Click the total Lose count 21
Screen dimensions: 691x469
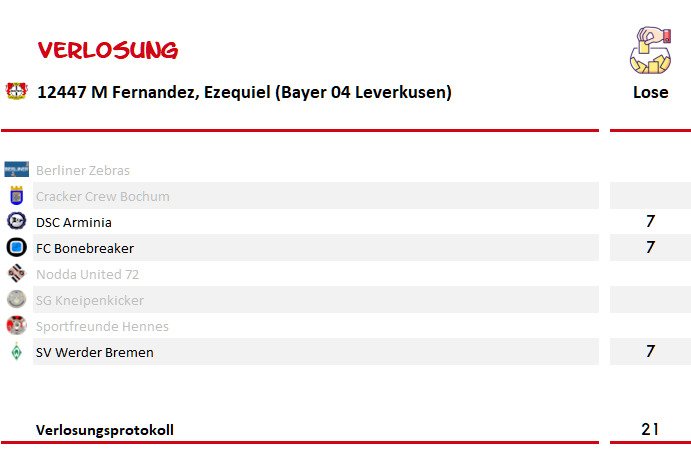click(650, 429)
